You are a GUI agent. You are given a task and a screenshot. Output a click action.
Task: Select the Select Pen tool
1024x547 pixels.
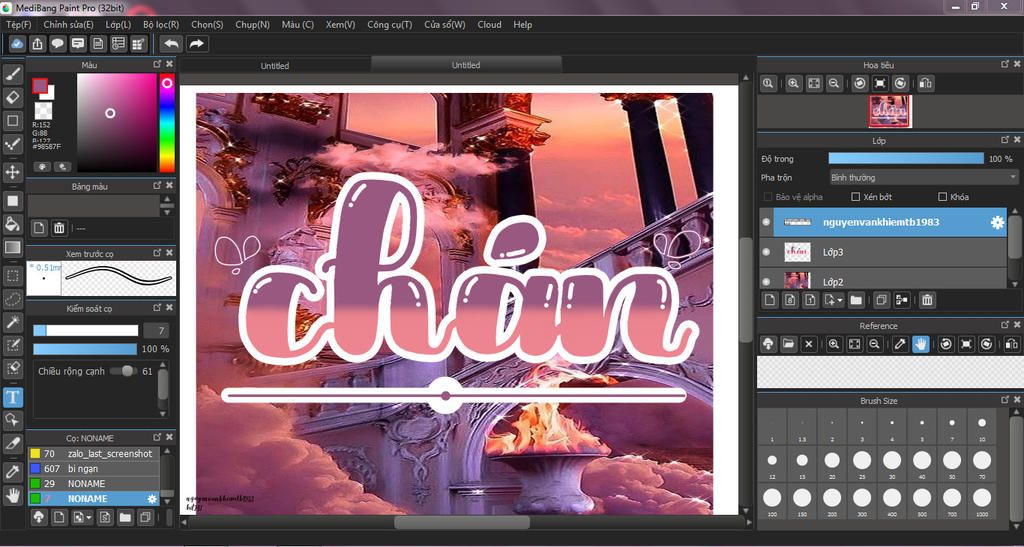click(12, 345)
